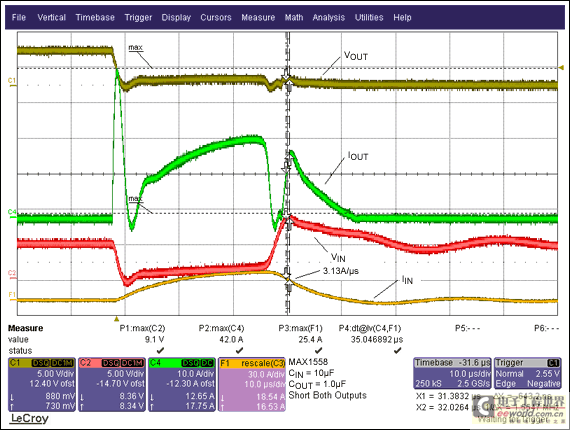Open the Trigger descriptor box

tap(527, 373)
